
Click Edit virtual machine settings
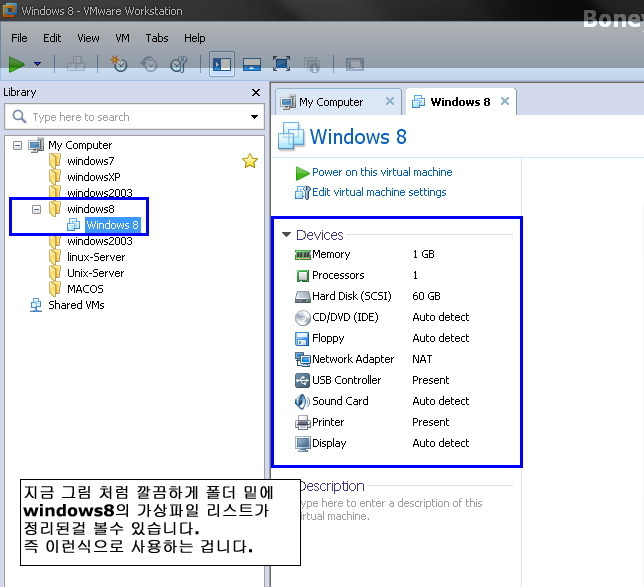coord(379,192)
